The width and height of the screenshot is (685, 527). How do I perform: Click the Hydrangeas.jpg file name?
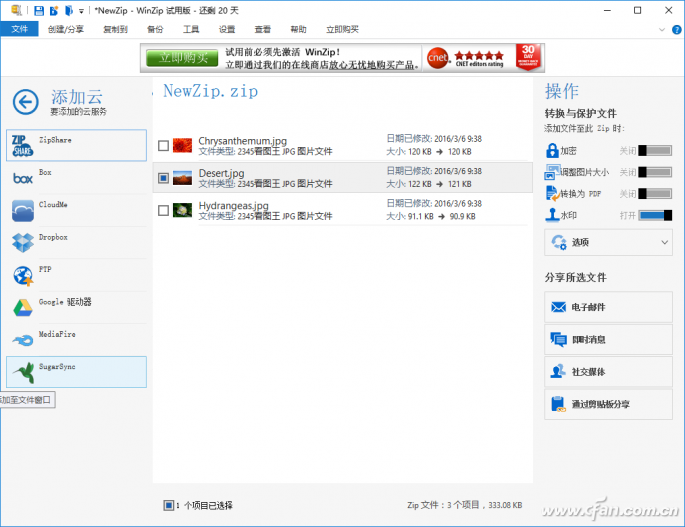(233, 205)
